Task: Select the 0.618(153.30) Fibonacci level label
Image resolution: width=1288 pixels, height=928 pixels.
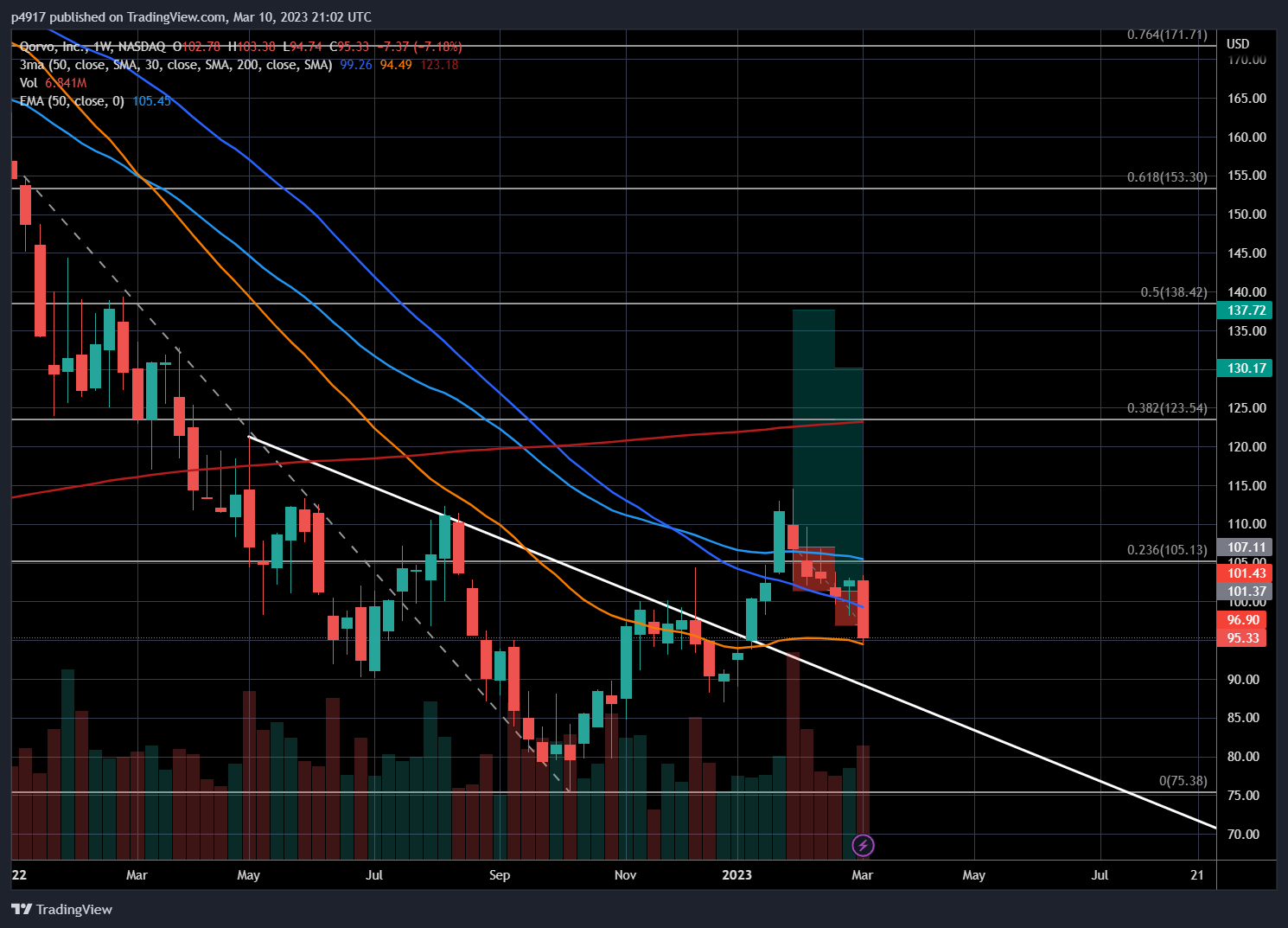Action: click(1167, 177)
